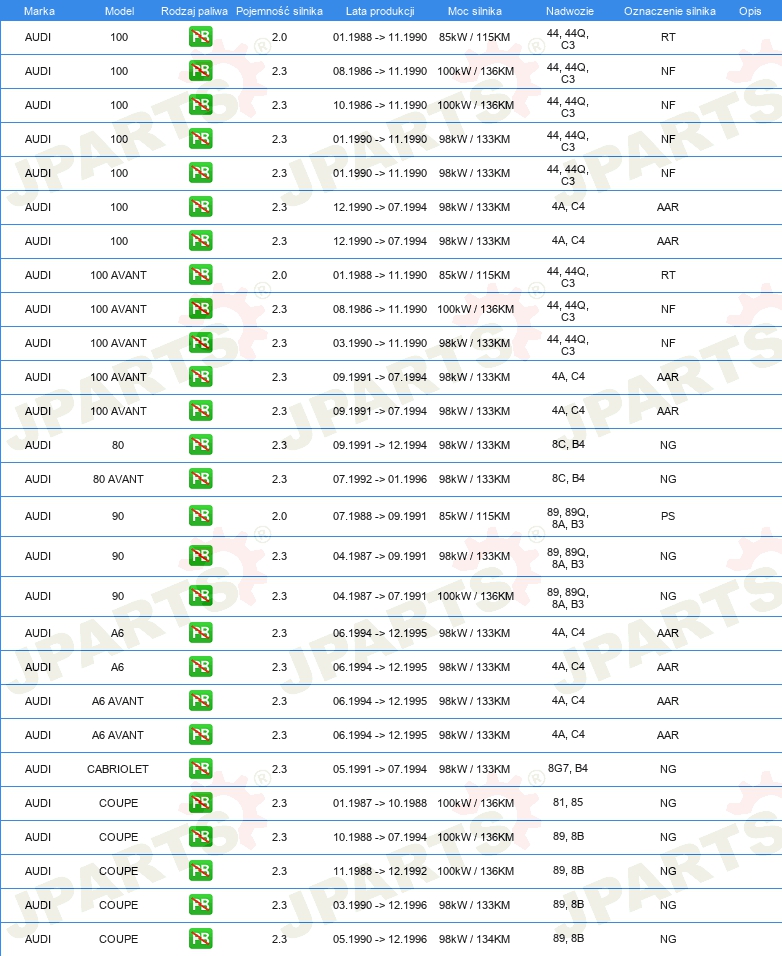This screenshot has width=782, height=956.
Task: Click the PS engine code cell
Action: click(x=668, y=516)
